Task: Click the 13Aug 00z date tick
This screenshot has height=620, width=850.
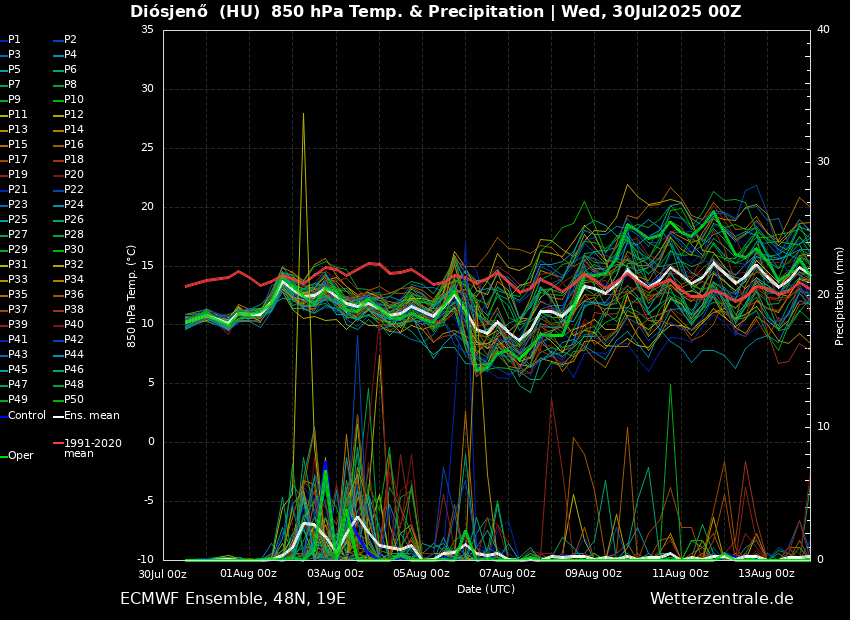Action: (767, 574)
